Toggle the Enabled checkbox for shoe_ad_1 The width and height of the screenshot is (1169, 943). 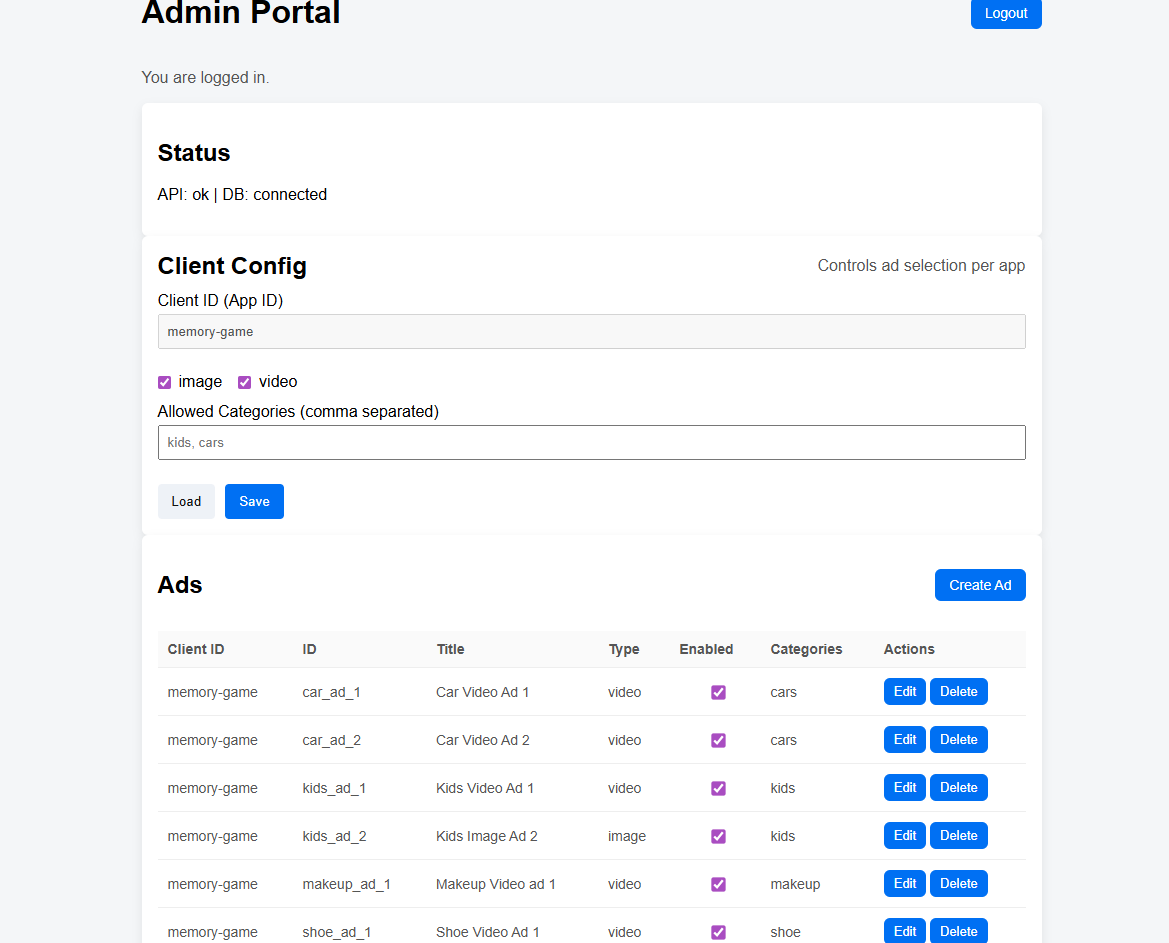pos(718,931)
